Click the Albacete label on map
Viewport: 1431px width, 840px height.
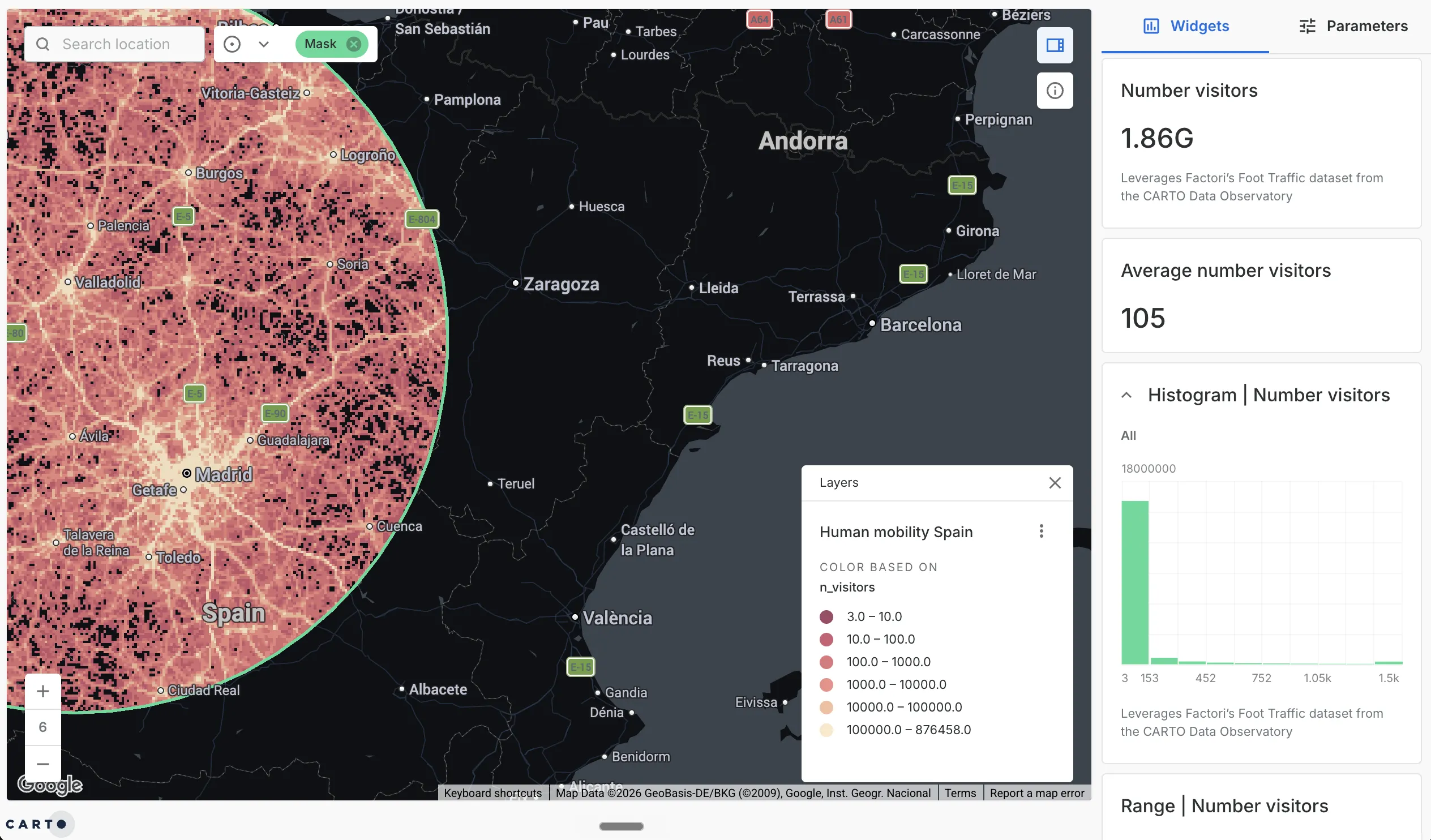[438, 689]
